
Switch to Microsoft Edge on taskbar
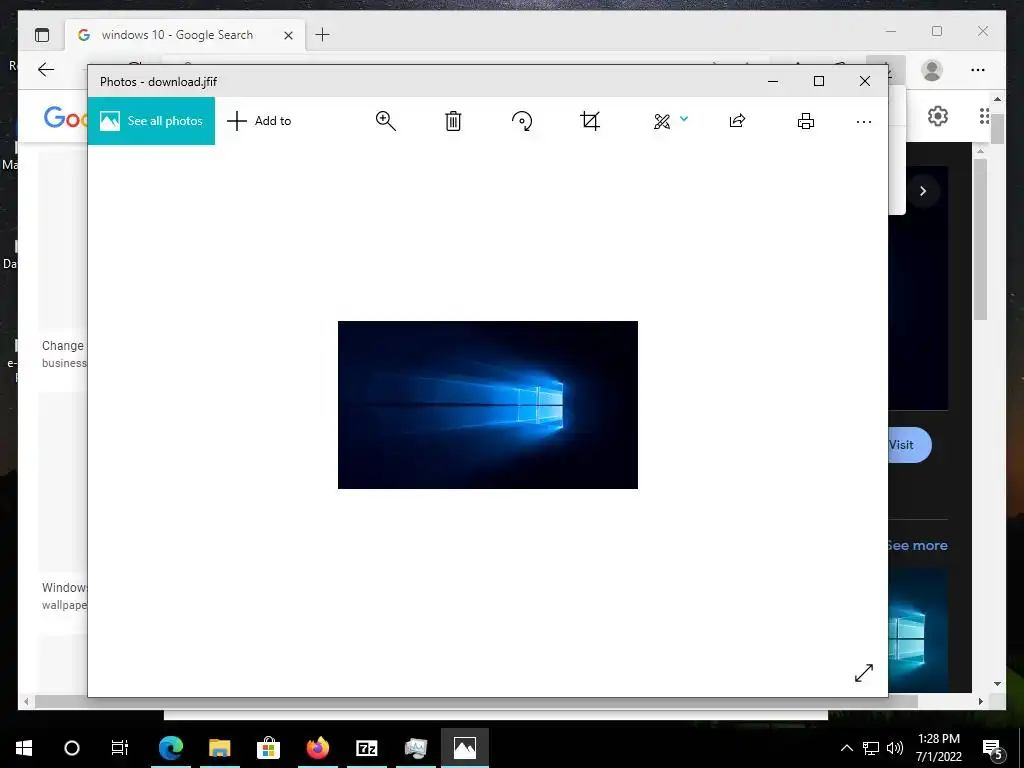coord(171,748)
